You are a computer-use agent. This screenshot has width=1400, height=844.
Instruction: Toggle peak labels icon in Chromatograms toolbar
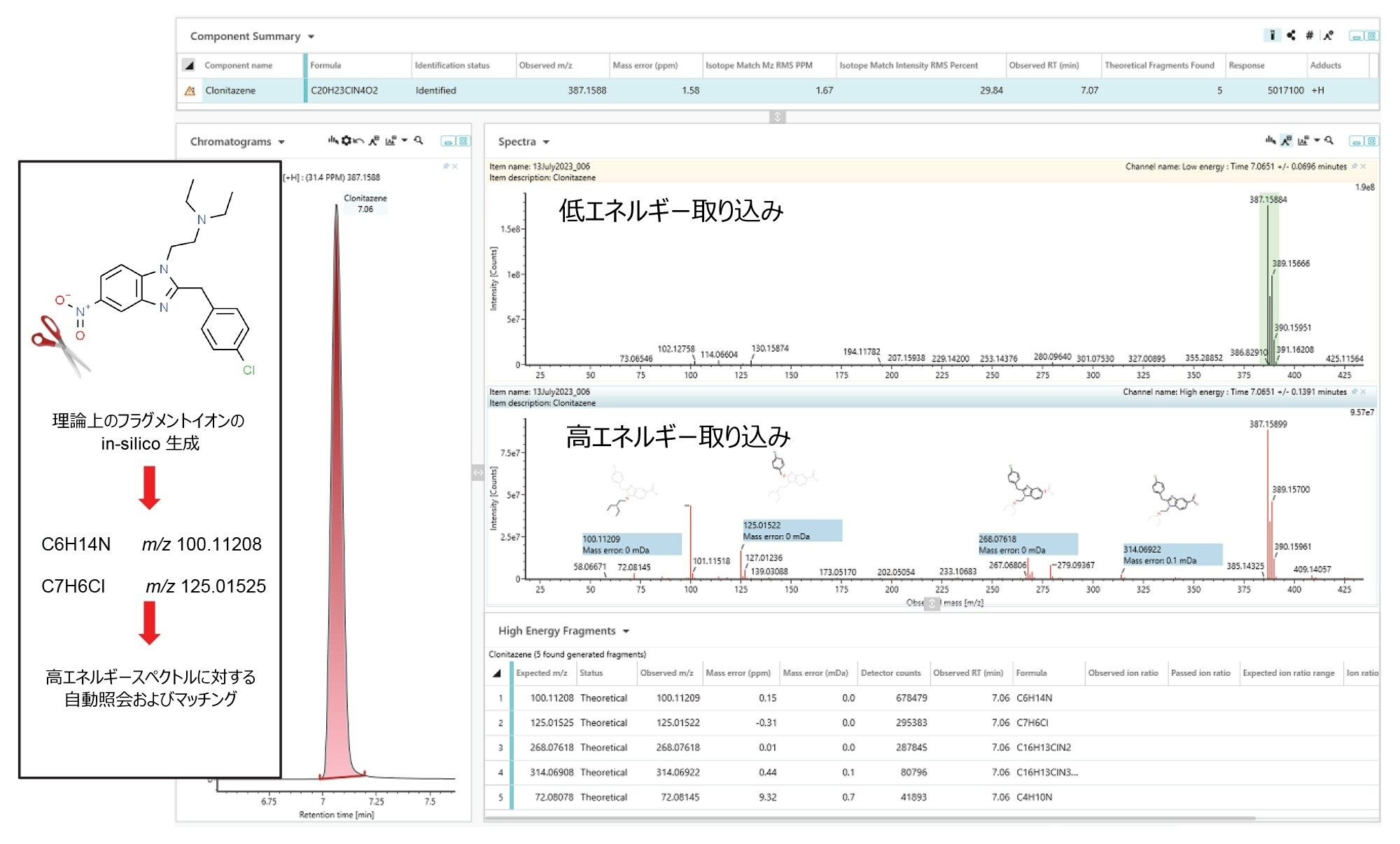pos(374,141)
